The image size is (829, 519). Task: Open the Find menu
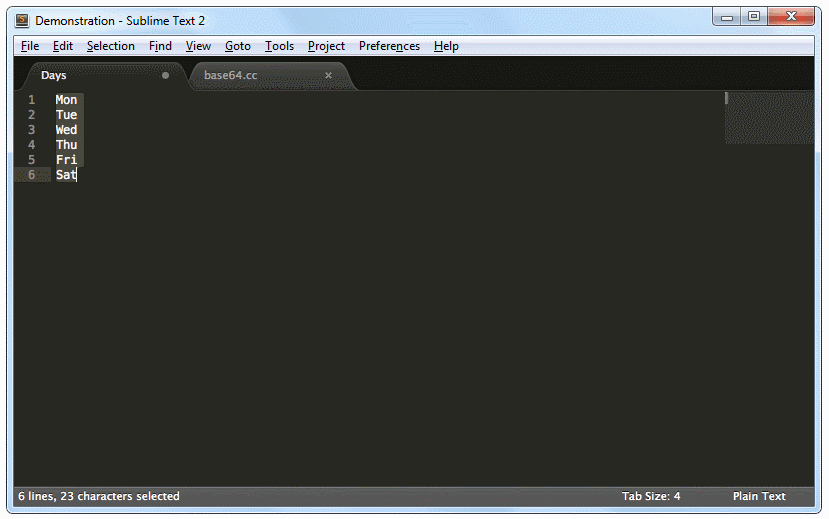[160, 46]
